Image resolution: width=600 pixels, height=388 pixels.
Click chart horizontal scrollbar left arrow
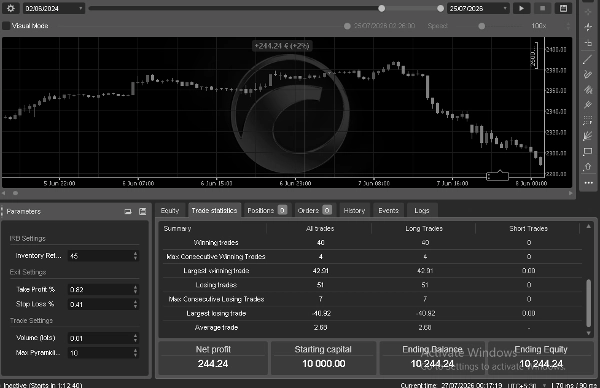[x=4, y=193]
